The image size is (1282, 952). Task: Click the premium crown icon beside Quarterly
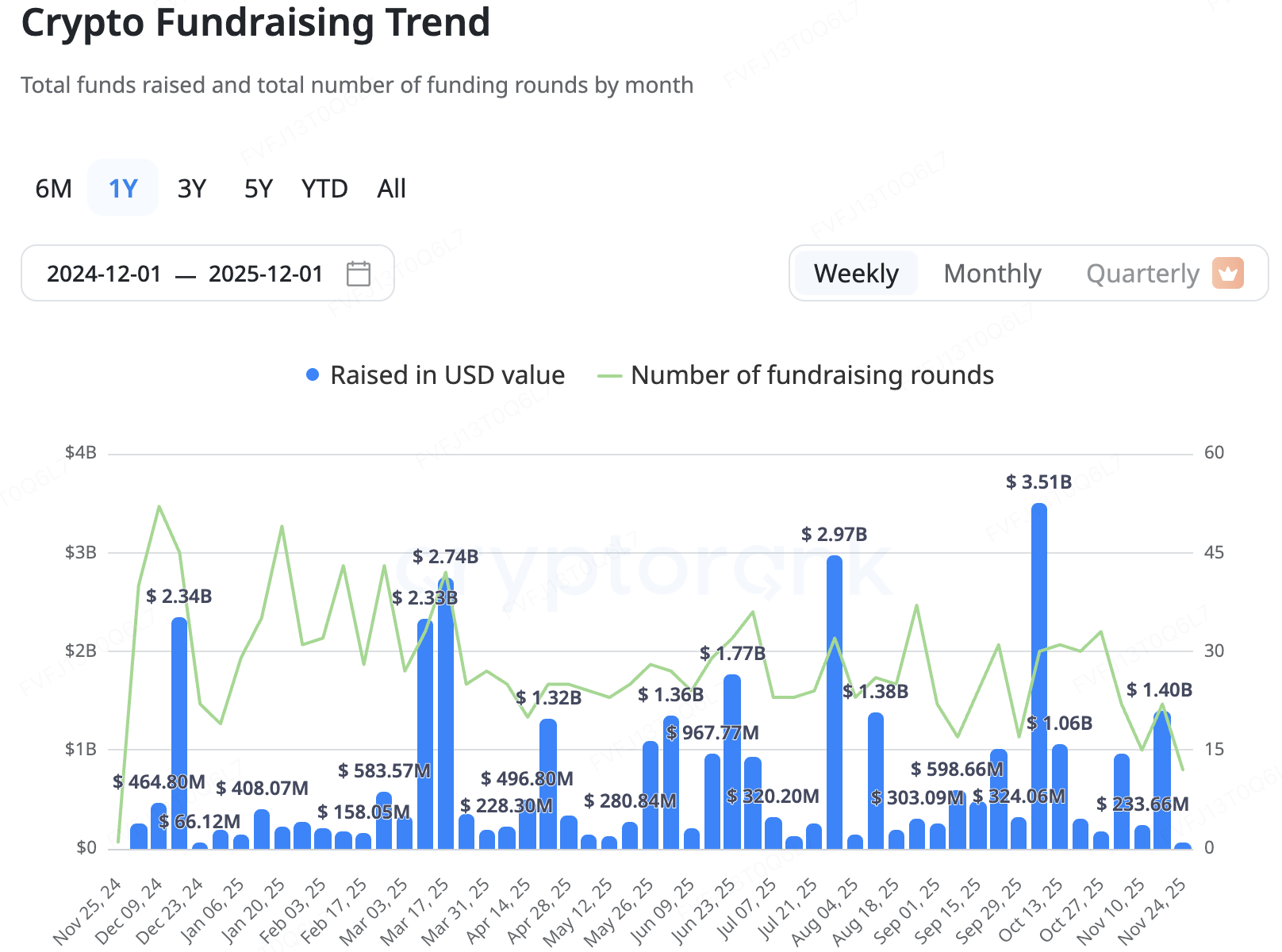click(1227, 274)
